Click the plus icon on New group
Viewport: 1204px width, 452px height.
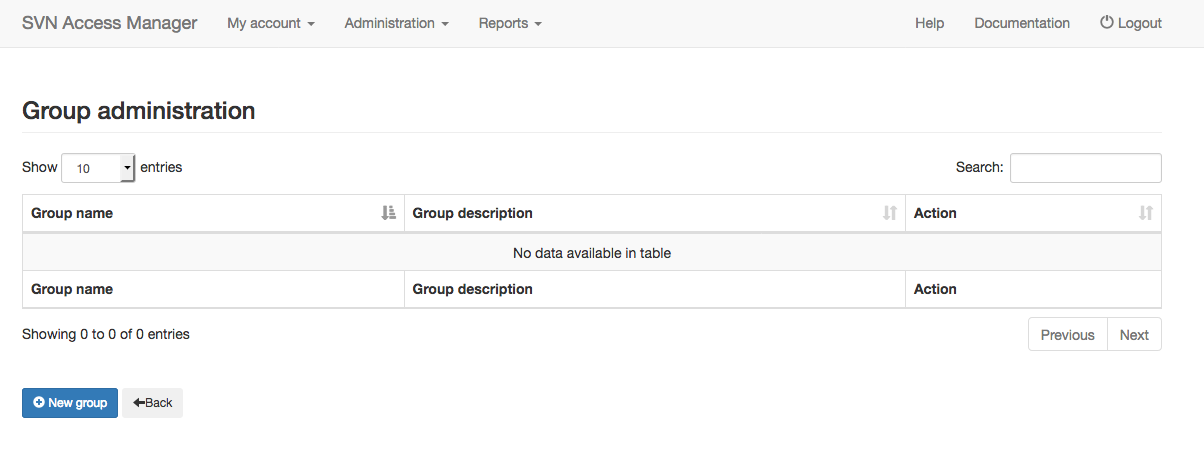click(39, 403)
